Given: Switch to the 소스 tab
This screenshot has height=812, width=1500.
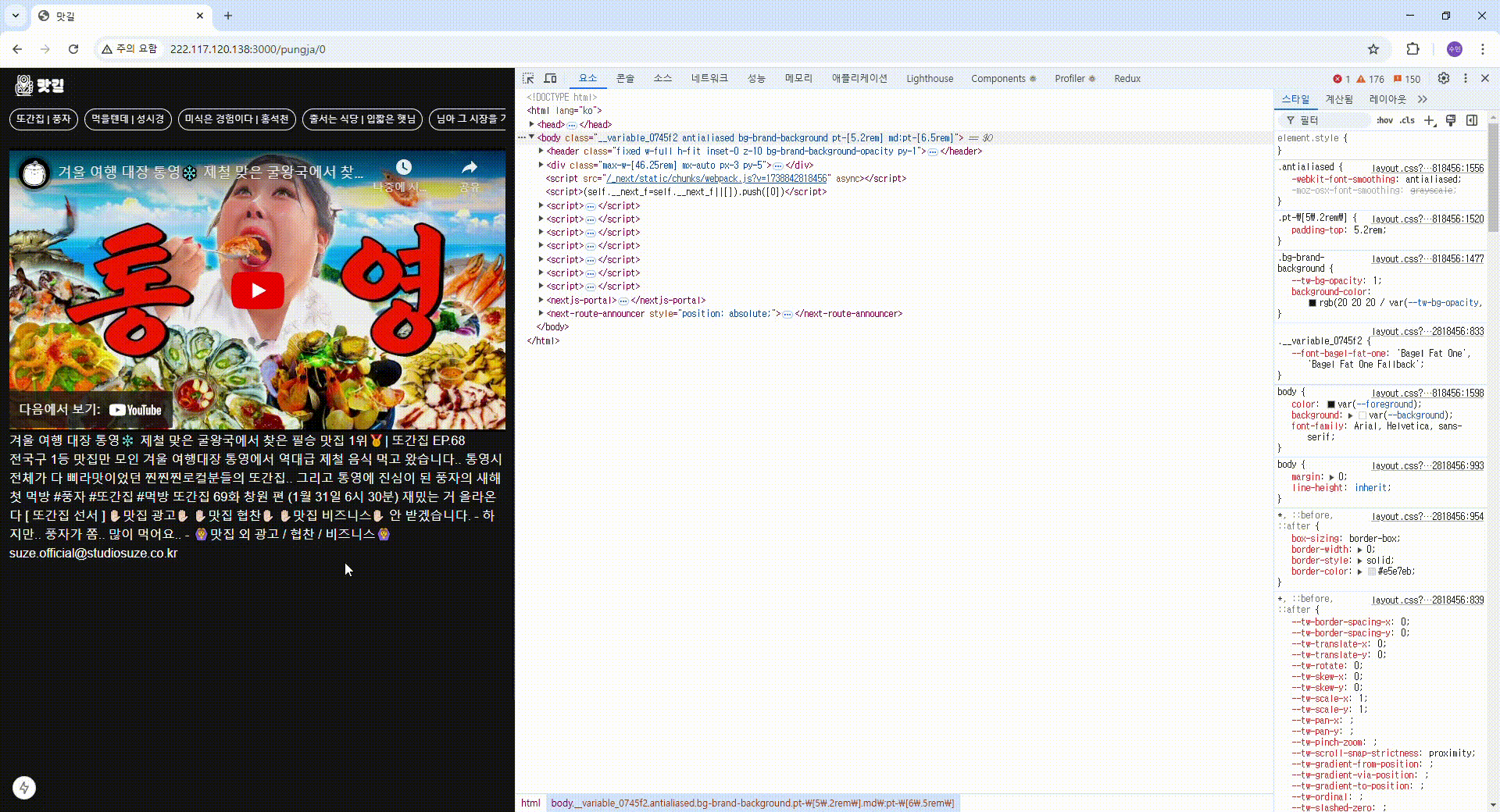Looking at the screenshot, I should (x=662, y=79).
